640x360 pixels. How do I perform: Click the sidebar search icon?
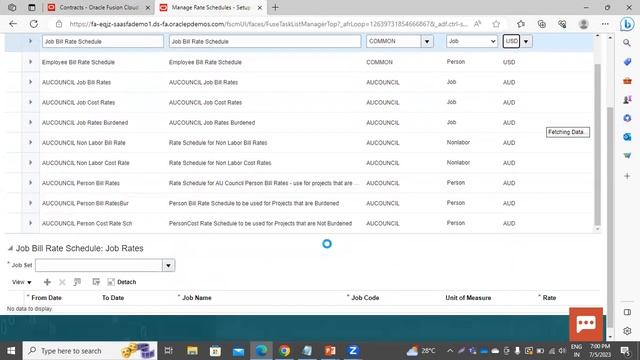pyautogui.click(x=627, y=42)
